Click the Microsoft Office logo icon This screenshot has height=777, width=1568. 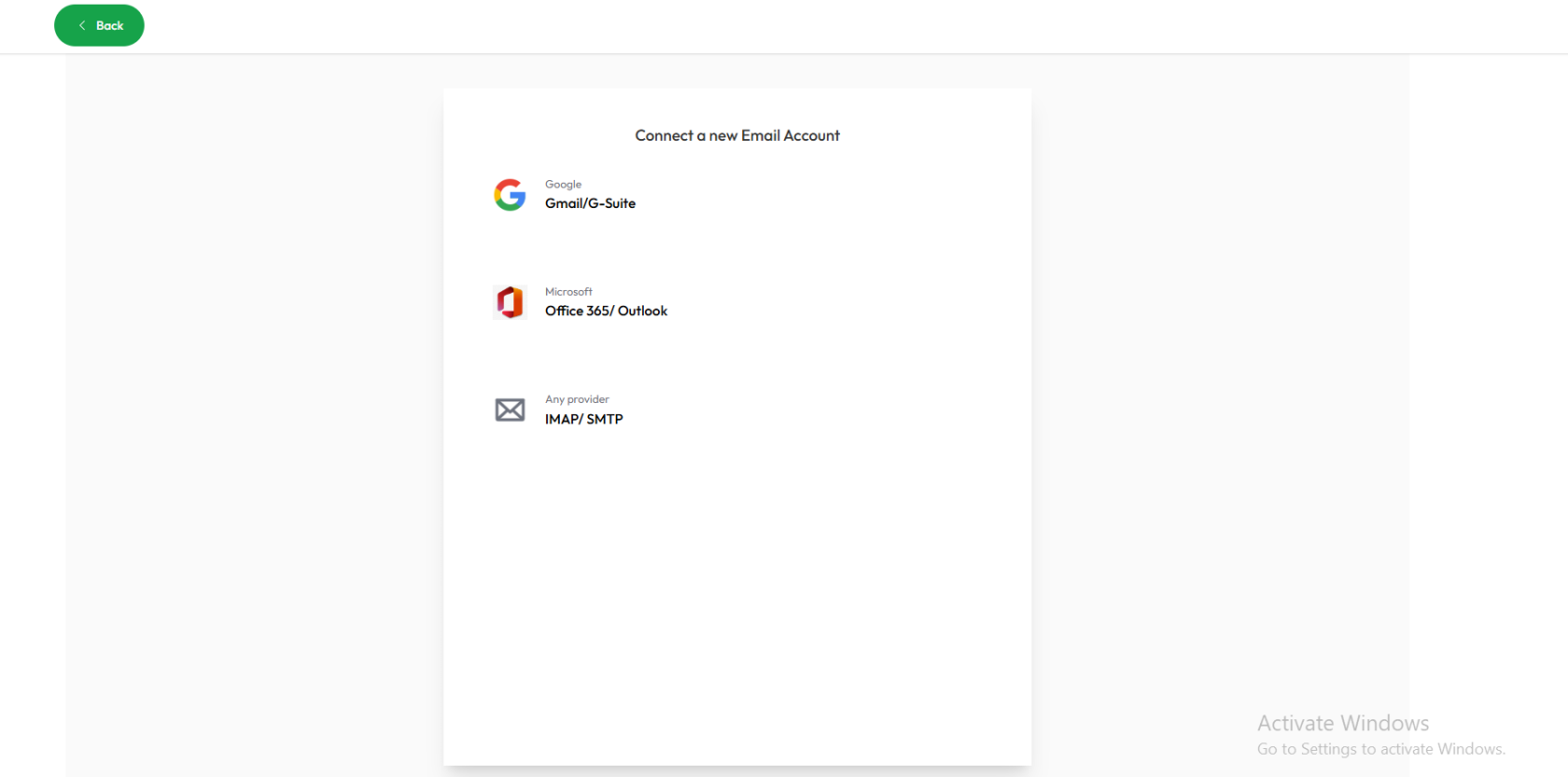click(510, 302)
